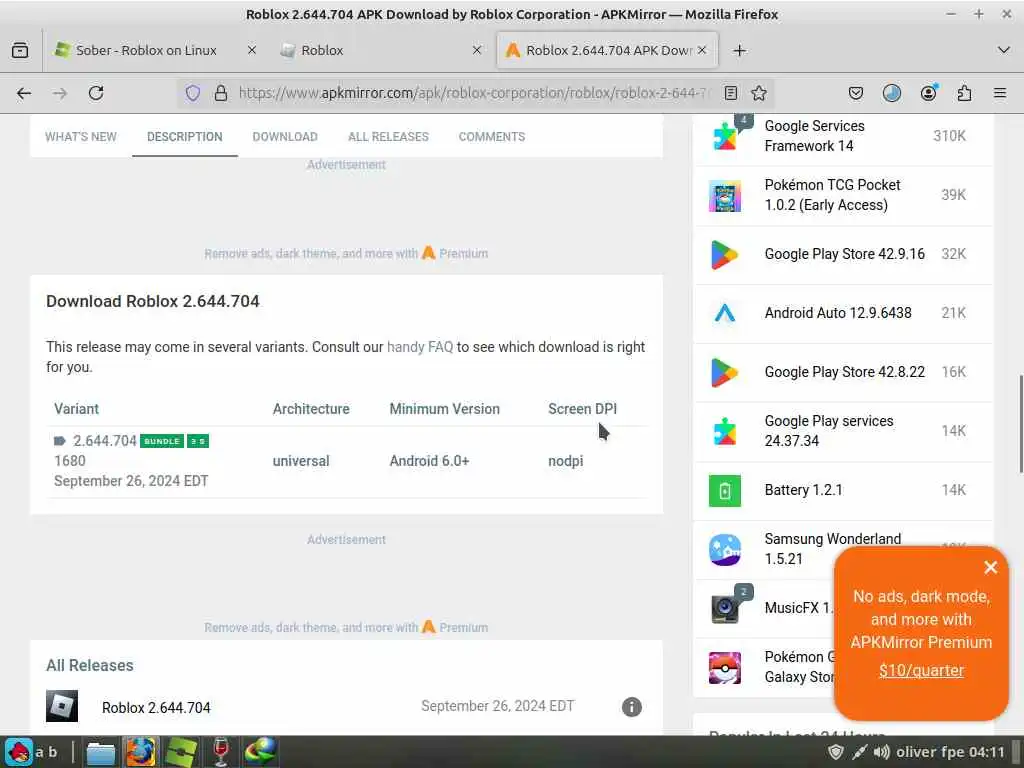The image size is (1024, 768).
Task: Open the Pocket save icon
Action: point(856,93)
